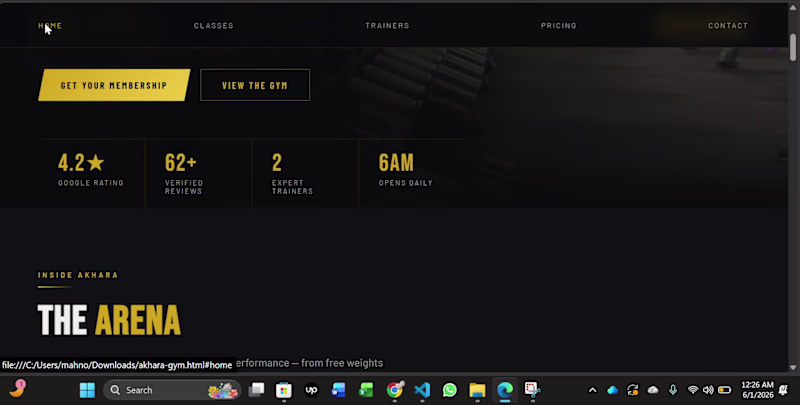Open the Upwork app icon

311,390
